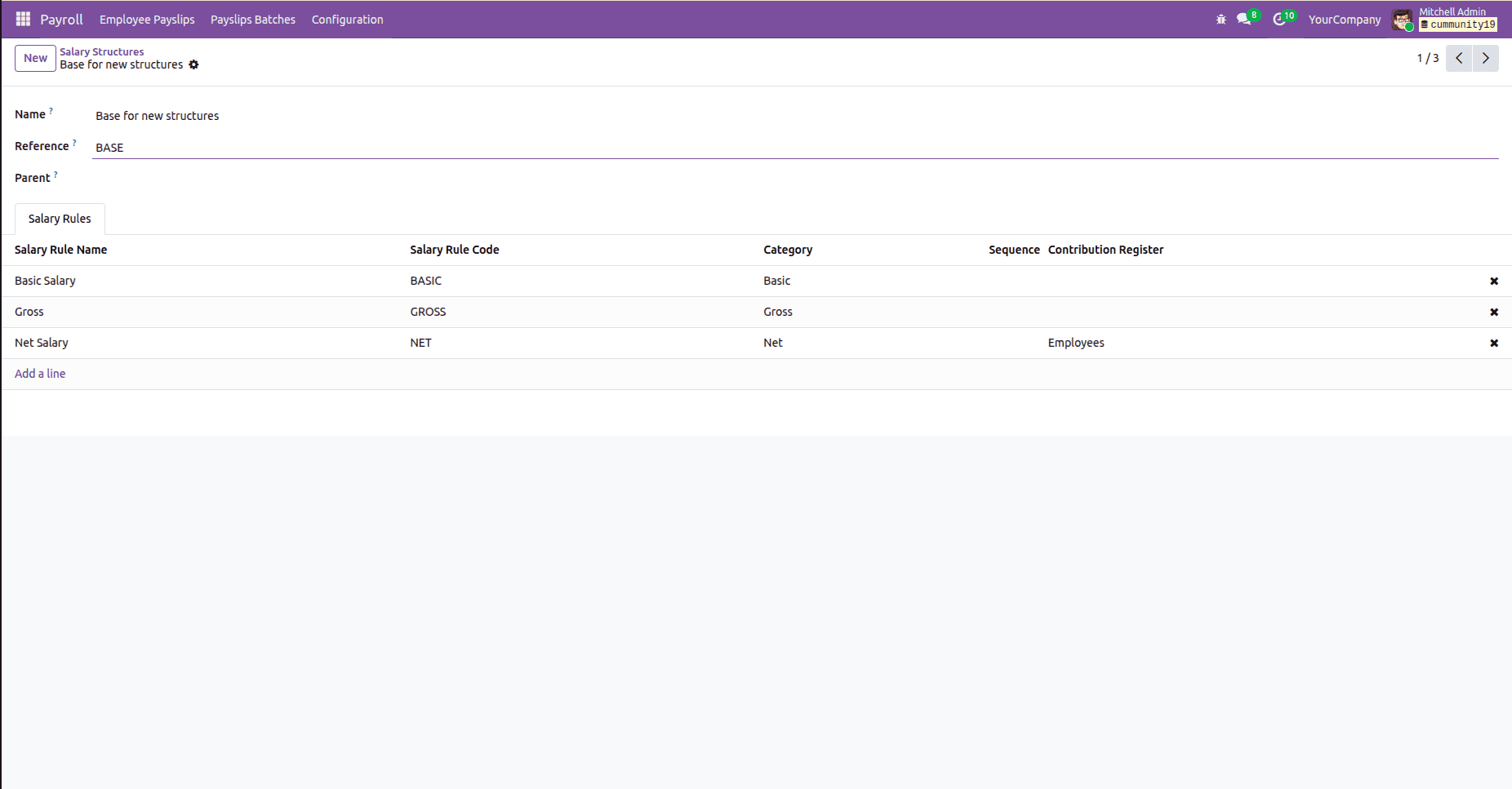Open the Net Salary rule row

click(x=756, y=343)
